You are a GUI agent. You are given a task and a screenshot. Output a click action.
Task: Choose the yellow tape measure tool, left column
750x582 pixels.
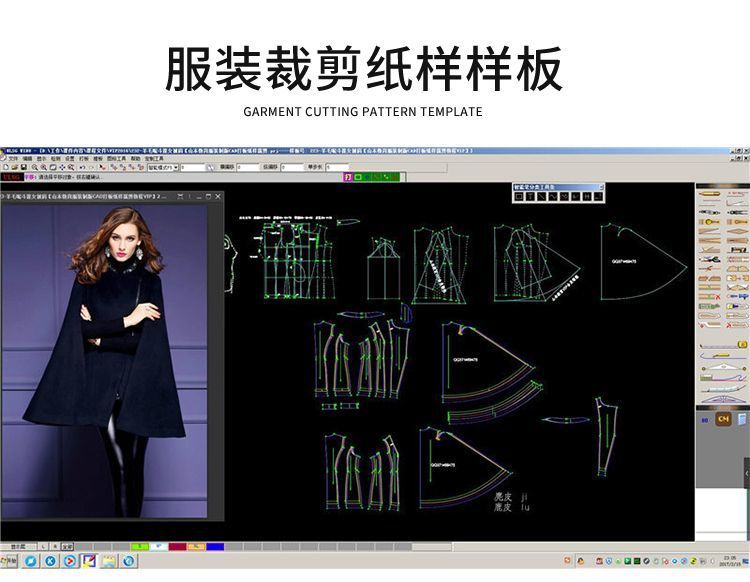[x=709, y=222]
